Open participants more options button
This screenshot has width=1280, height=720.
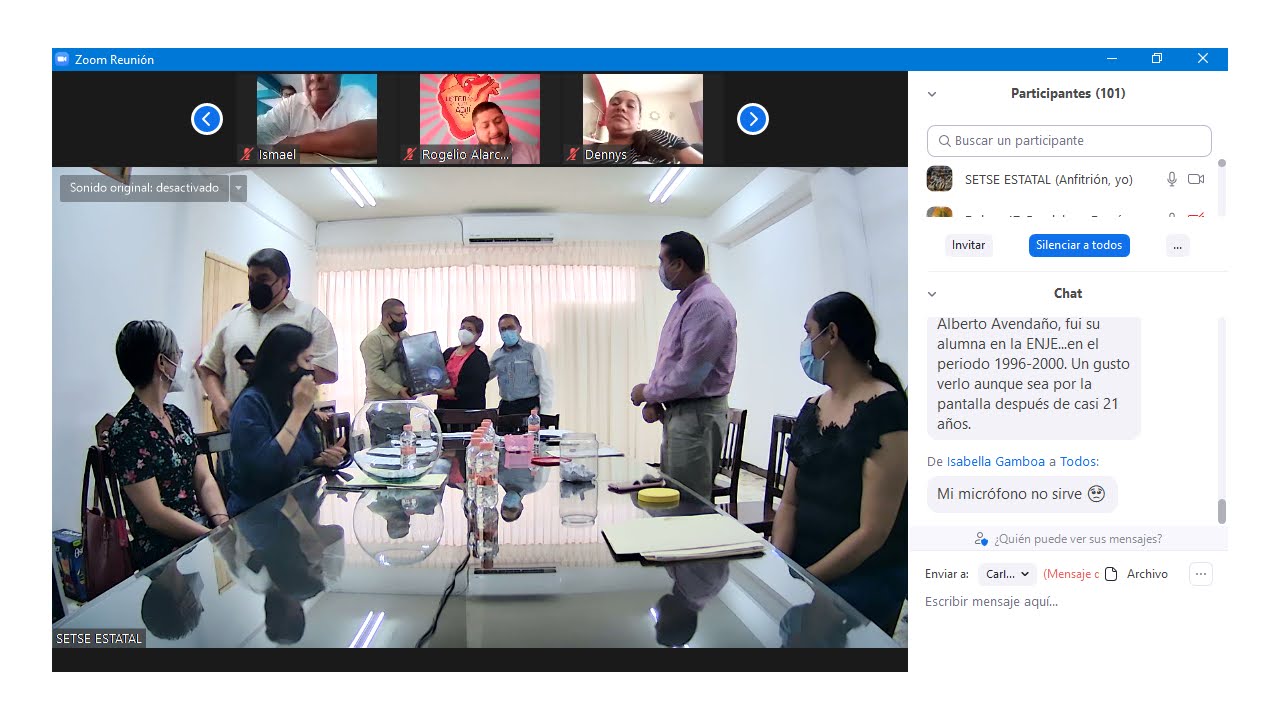(x=1178, y=245)
